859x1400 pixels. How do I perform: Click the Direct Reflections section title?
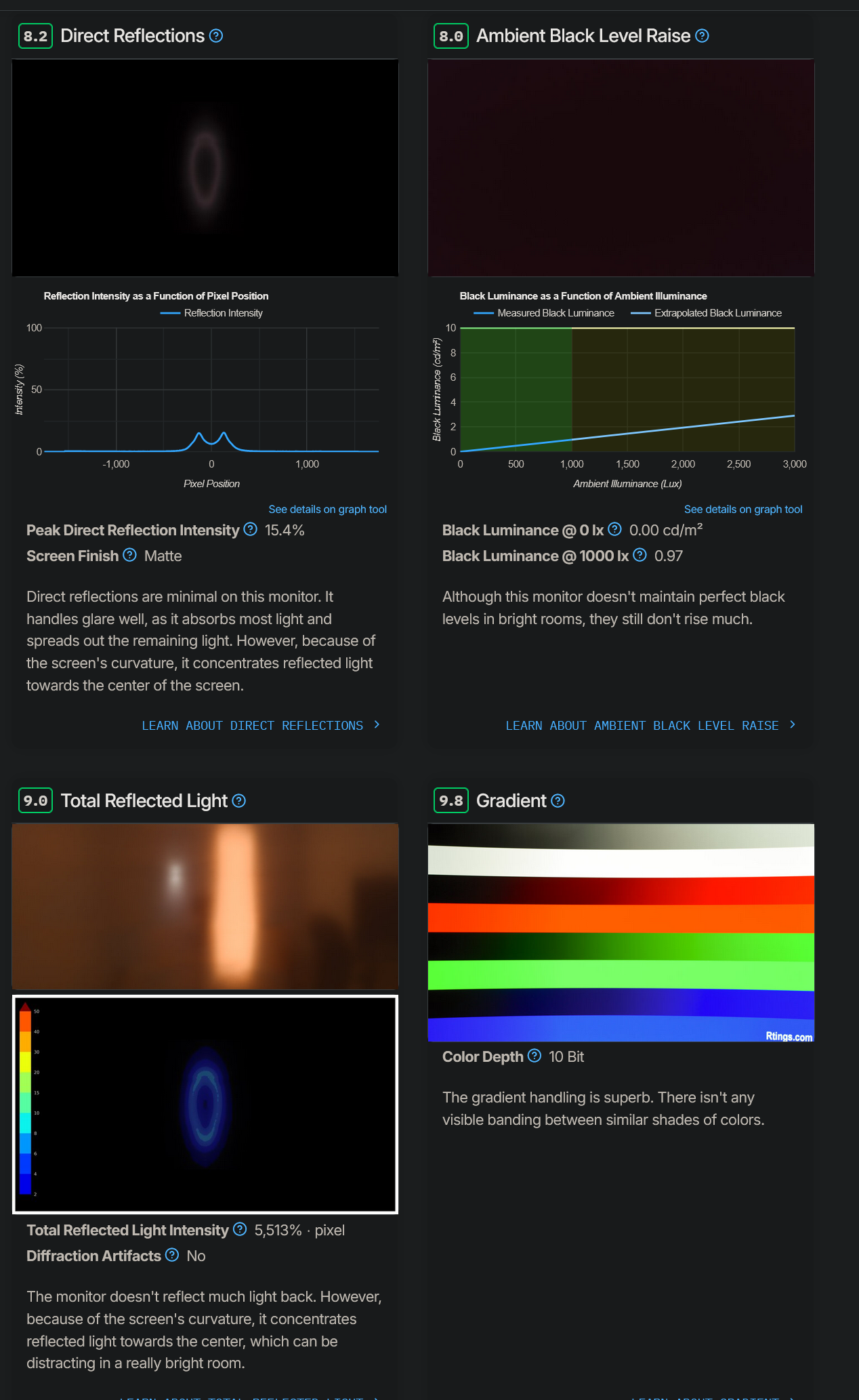[133, 36]
